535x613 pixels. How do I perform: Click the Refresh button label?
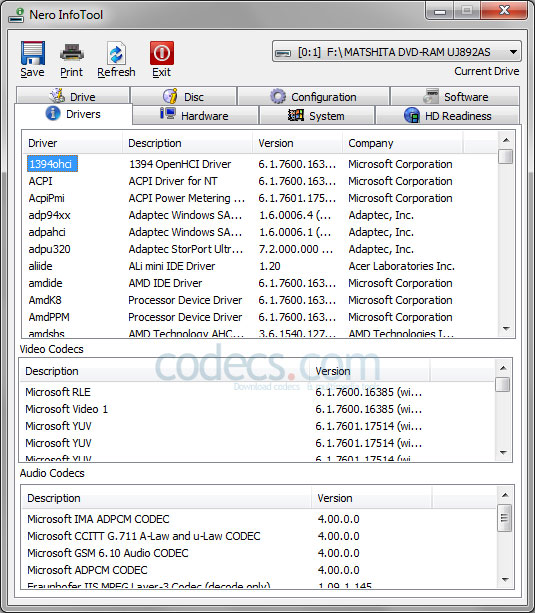click(x=116, y=72)
